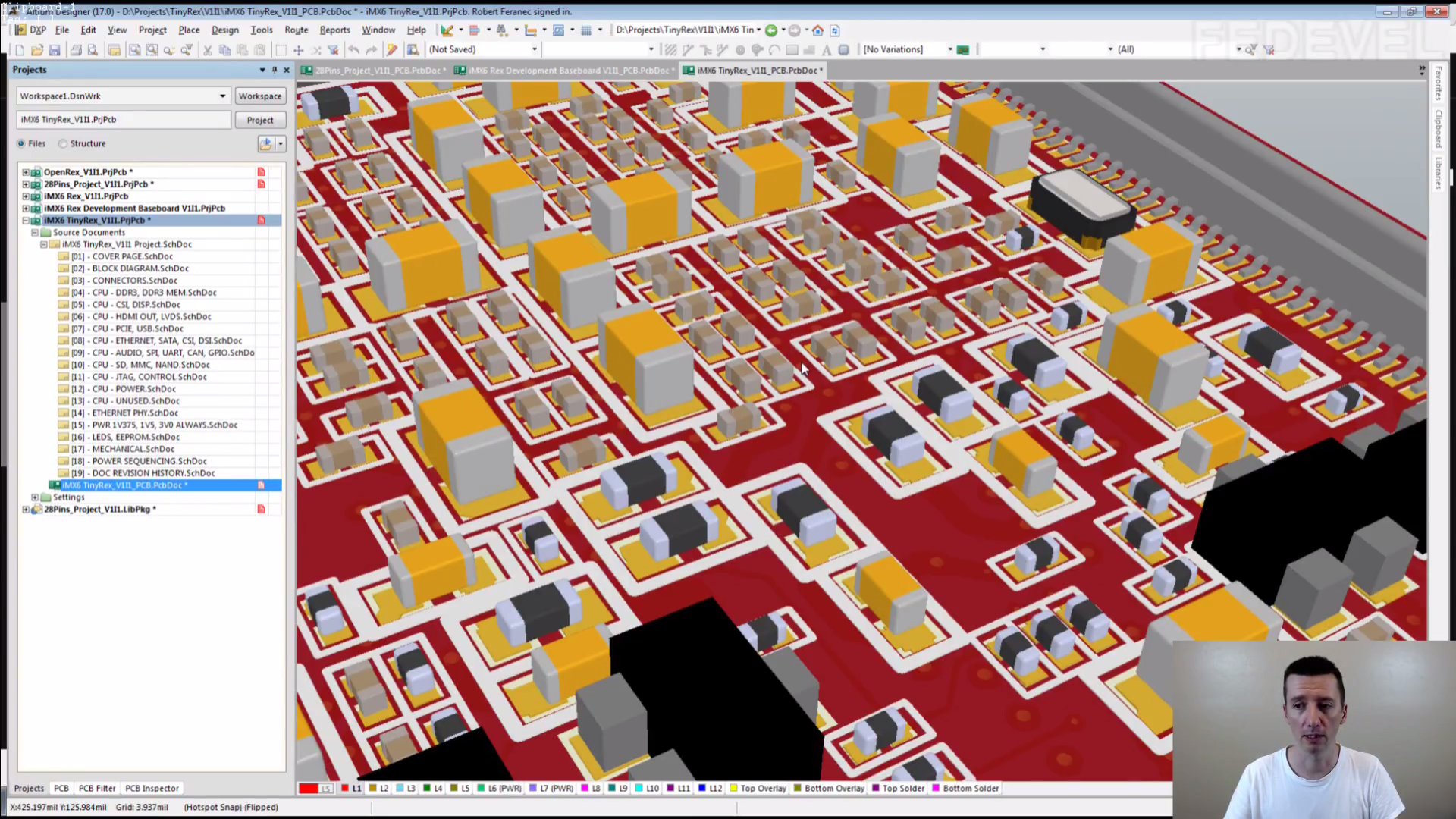Click the Cut scissors icon

(x=207, y=50)
